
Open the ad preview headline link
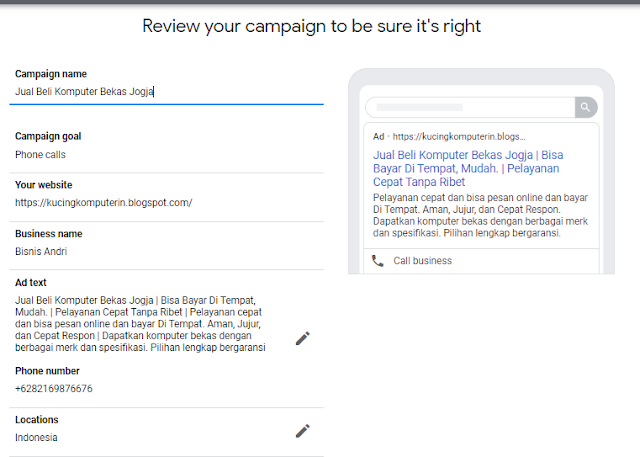pyautogui.click(x=468, y=169)
